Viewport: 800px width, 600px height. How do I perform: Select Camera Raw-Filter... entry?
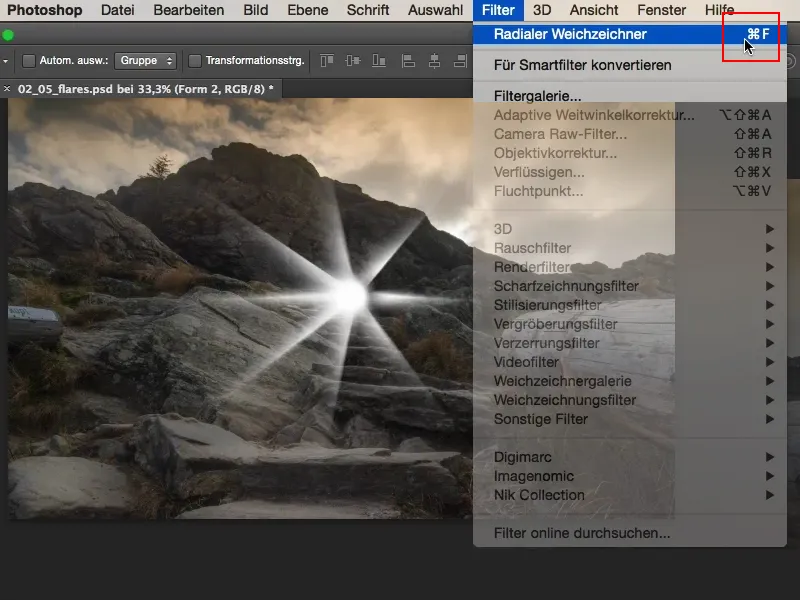click(630, 134)
